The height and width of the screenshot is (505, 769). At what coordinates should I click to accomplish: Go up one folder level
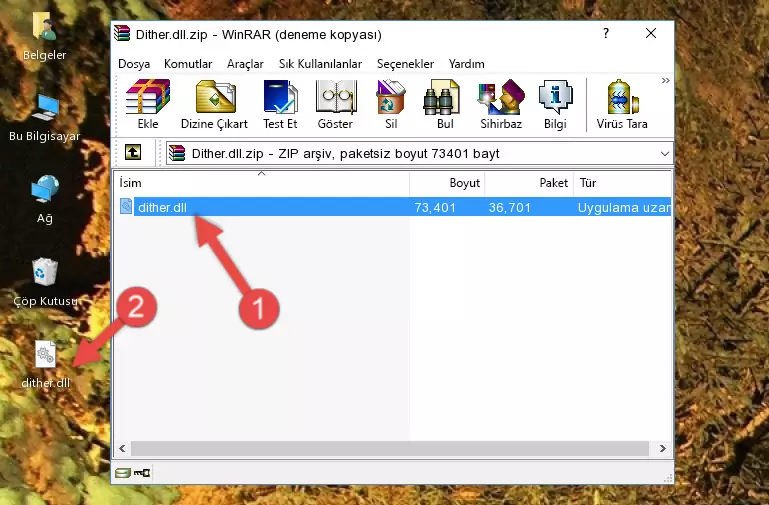coord(133,152)
